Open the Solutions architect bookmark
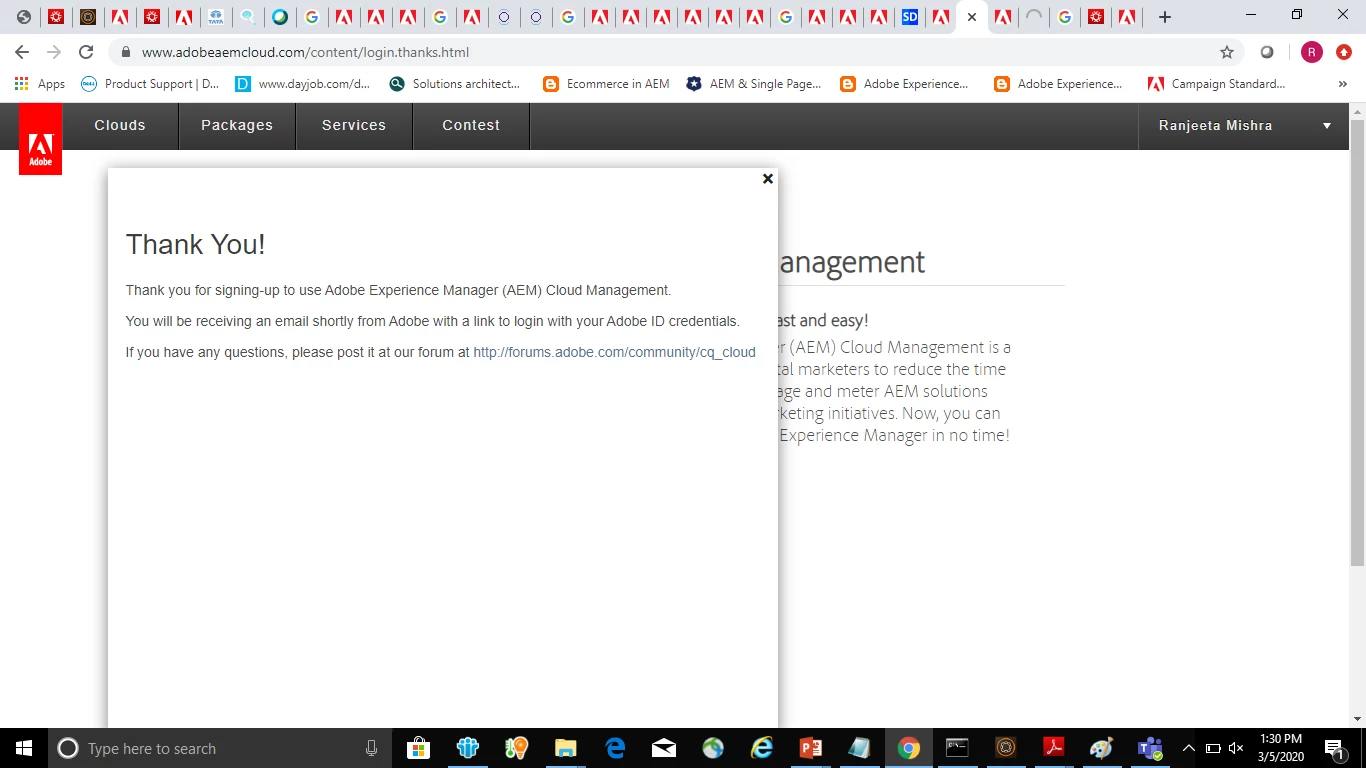 455,84
